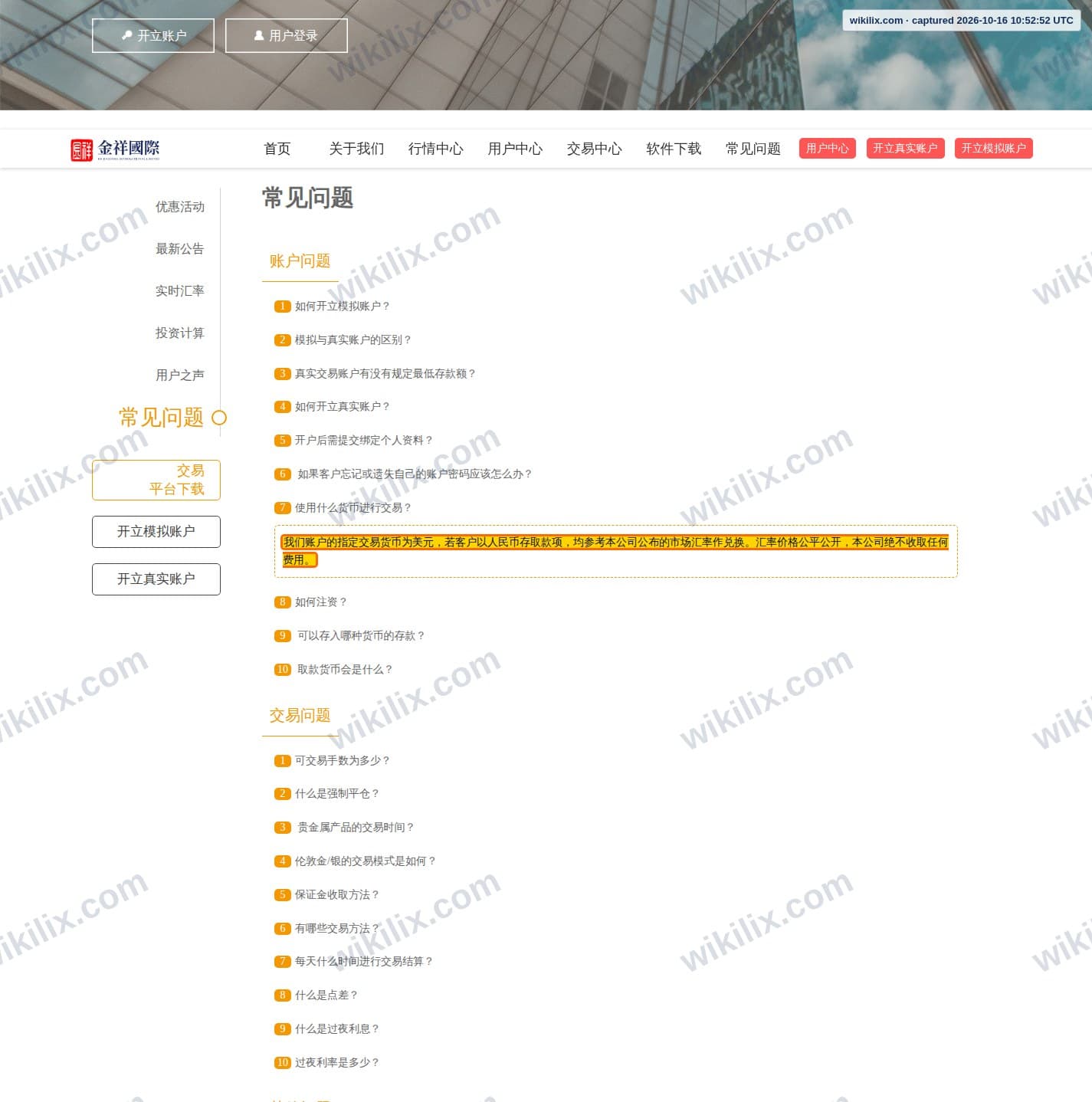Open the 行情中心 menu item
1092x1102 pixels.
[x=436, y=149]
